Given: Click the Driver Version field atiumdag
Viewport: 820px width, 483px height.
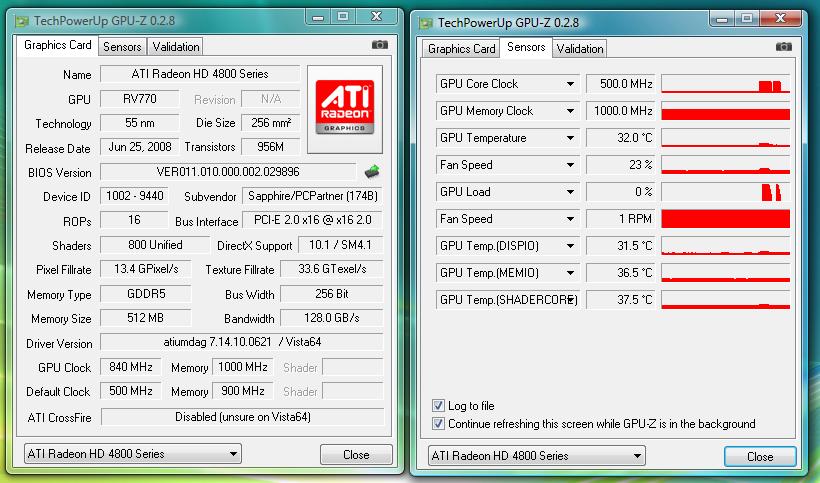Looking at the screenshot, I should (242, 342).
